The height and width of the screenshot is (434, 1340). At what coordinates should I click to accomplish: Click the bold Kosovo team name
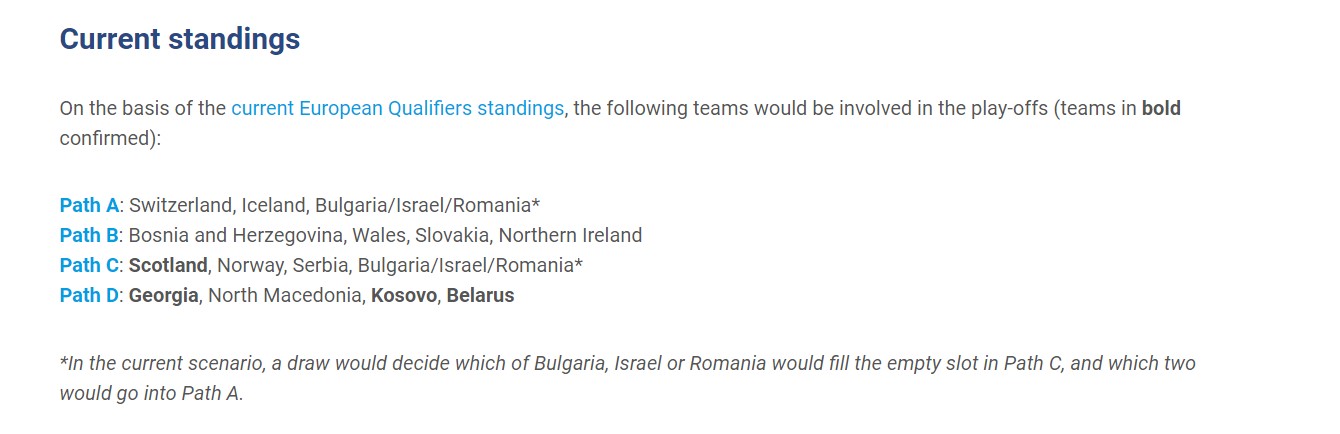point(404,295)
